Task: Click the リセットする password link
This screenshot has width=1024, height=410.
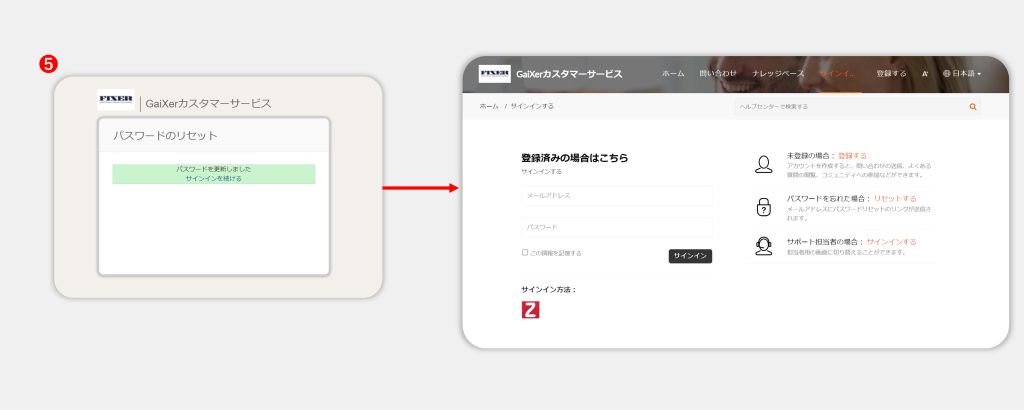Action: 894,199
